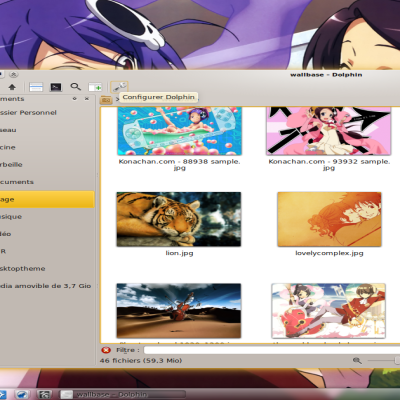Click the breadcrumb folder icon
400x400 pixels.
click(x=106, y=99)
